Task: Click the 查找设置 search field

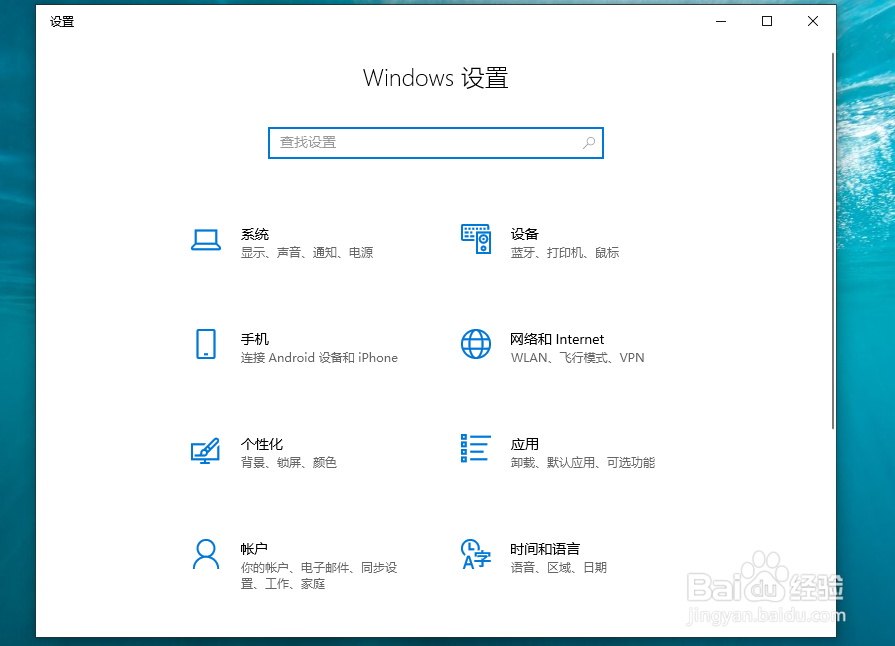Action: click(436, 143)
